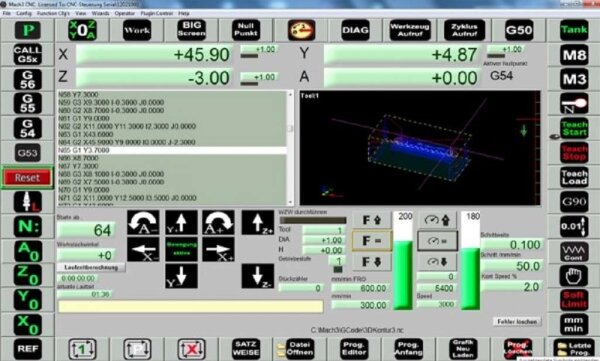Viewport: 600px width, 361px height.
Task: Open the Config menu
Action: pos(24,13)
